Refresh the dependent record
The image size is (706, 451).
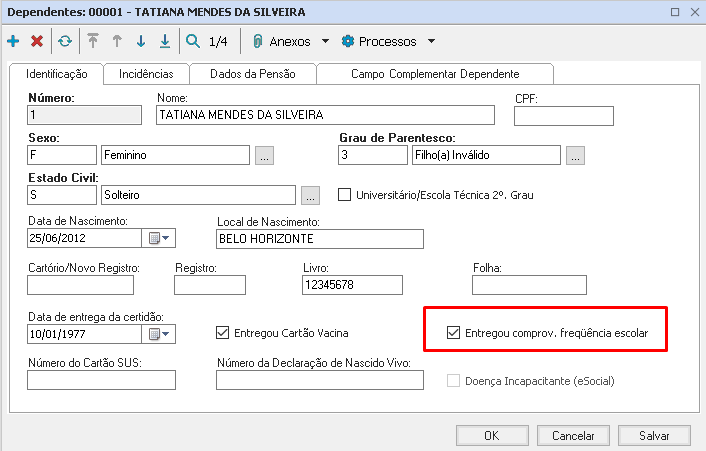click(x=65, y=41)
